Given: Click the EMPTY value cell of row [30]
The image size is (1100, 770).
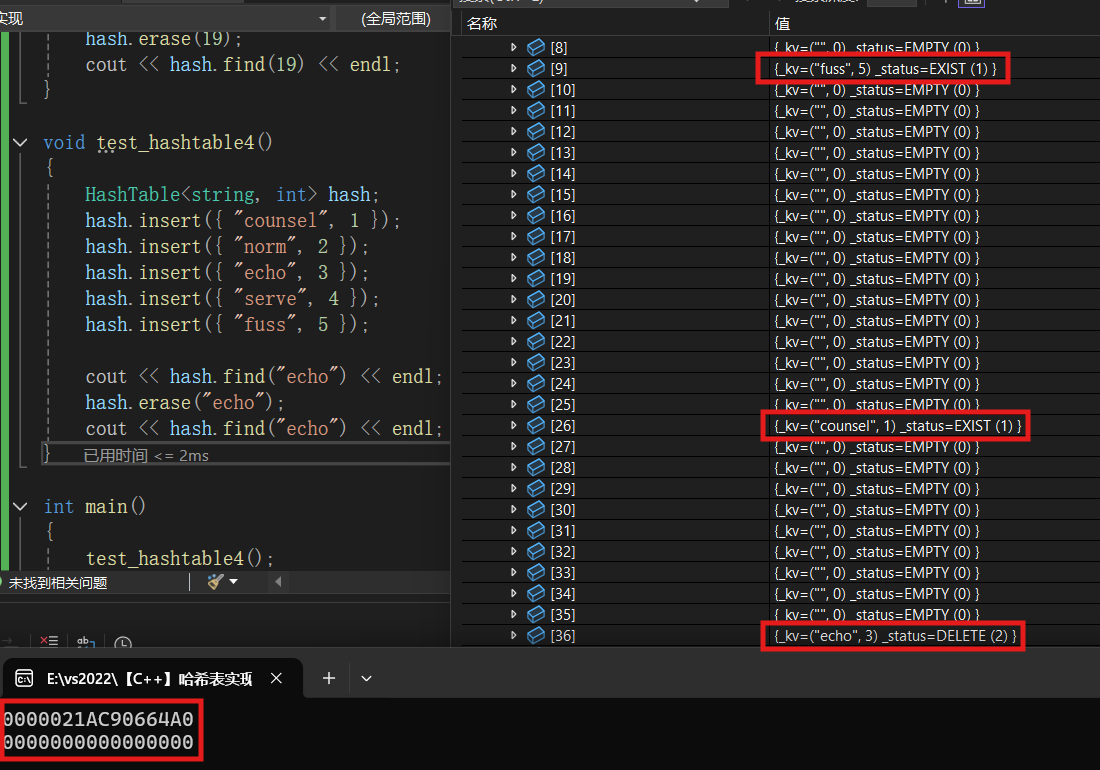Looking at the screenshot, I should 877,510.
